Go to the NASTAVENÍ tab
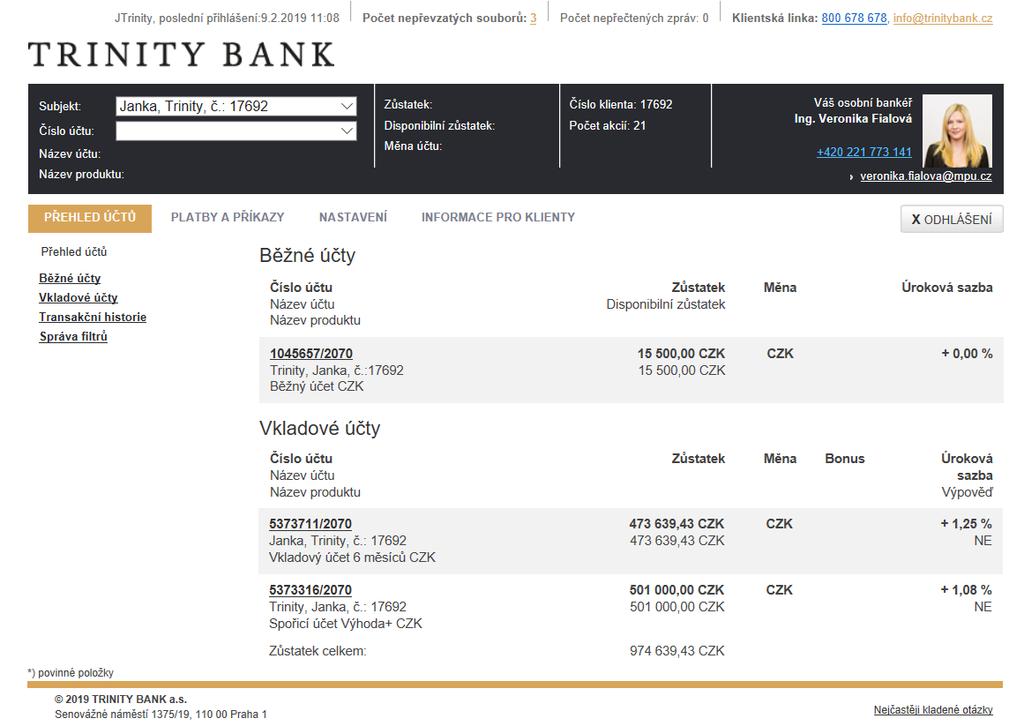This screenshot has height=726, width=1024. [353, 217]
